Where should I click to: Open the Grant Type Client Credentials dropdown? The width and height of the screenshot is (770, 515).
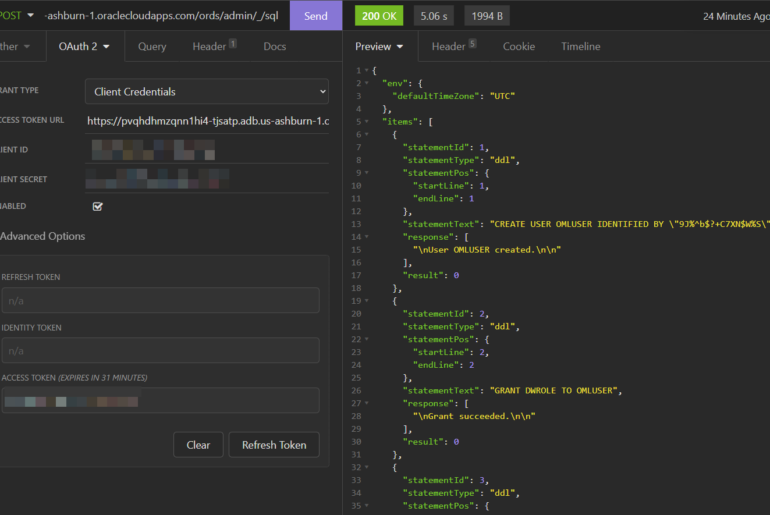coord(207,92)
